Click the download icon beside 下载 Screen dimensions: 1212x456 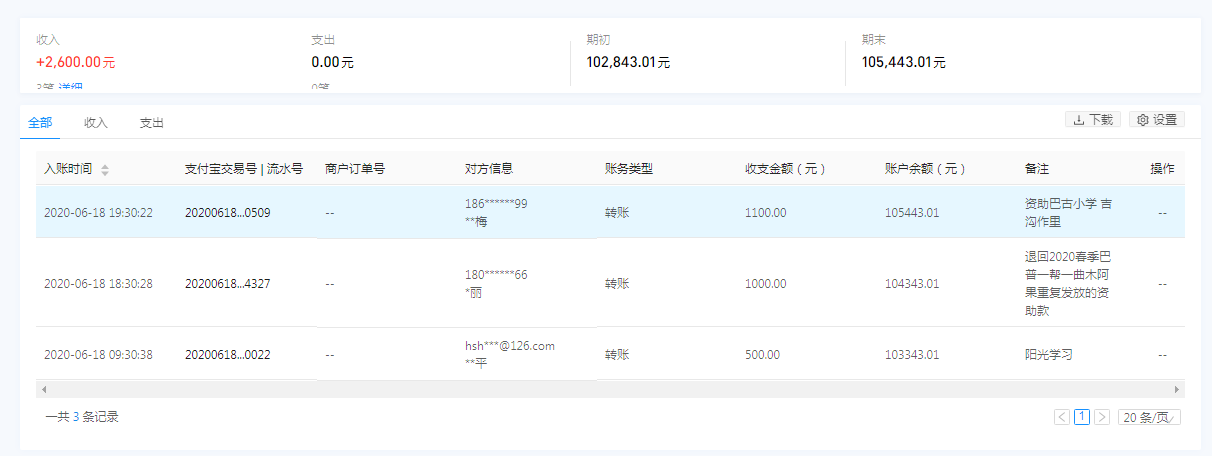click(x=1079, y=120)
